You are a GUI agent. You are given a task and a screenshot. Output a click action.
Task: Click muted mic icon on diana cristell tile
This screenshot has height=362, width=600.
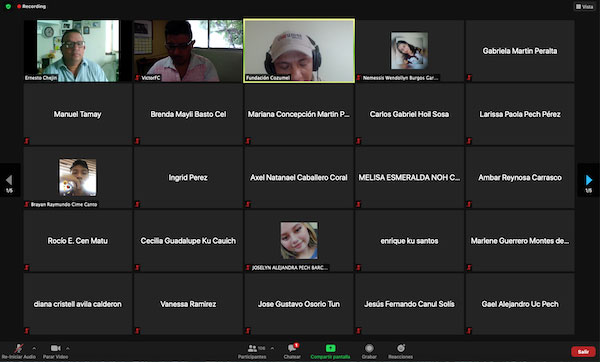27,331
